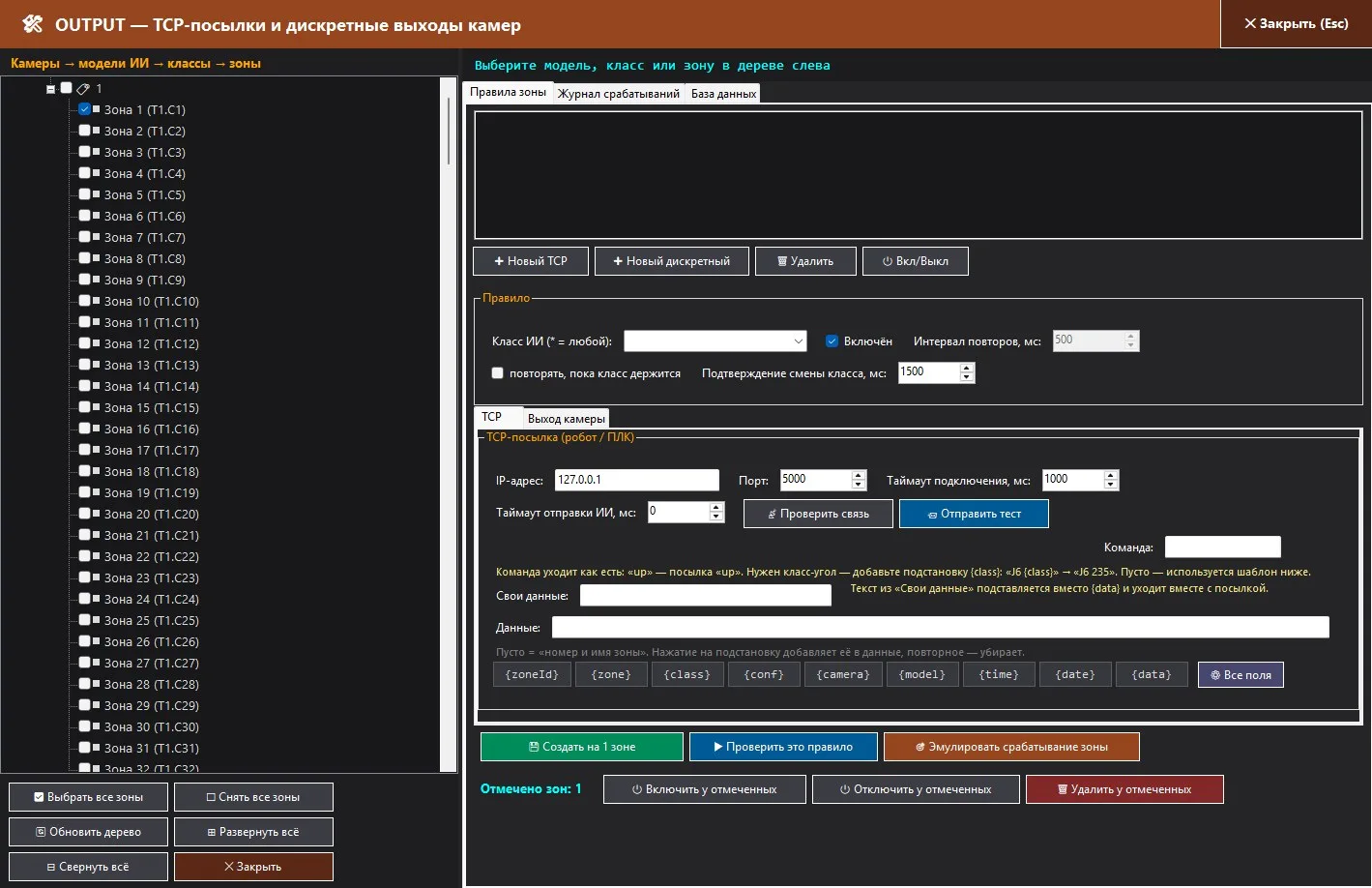Screen dimensions: 1372x888
Task: Click Проверить это правило button
Action: [783, 747]
